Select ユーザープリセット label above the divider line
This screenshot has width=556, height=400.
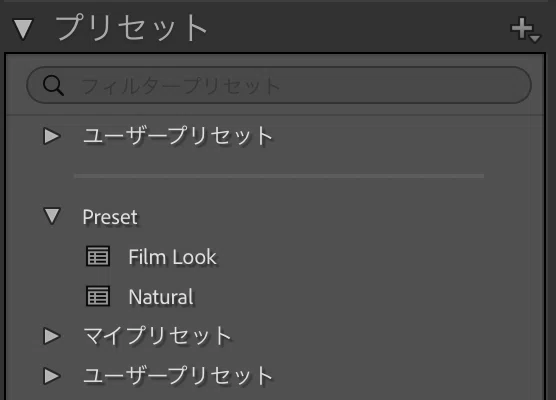[x=178, y=136]
